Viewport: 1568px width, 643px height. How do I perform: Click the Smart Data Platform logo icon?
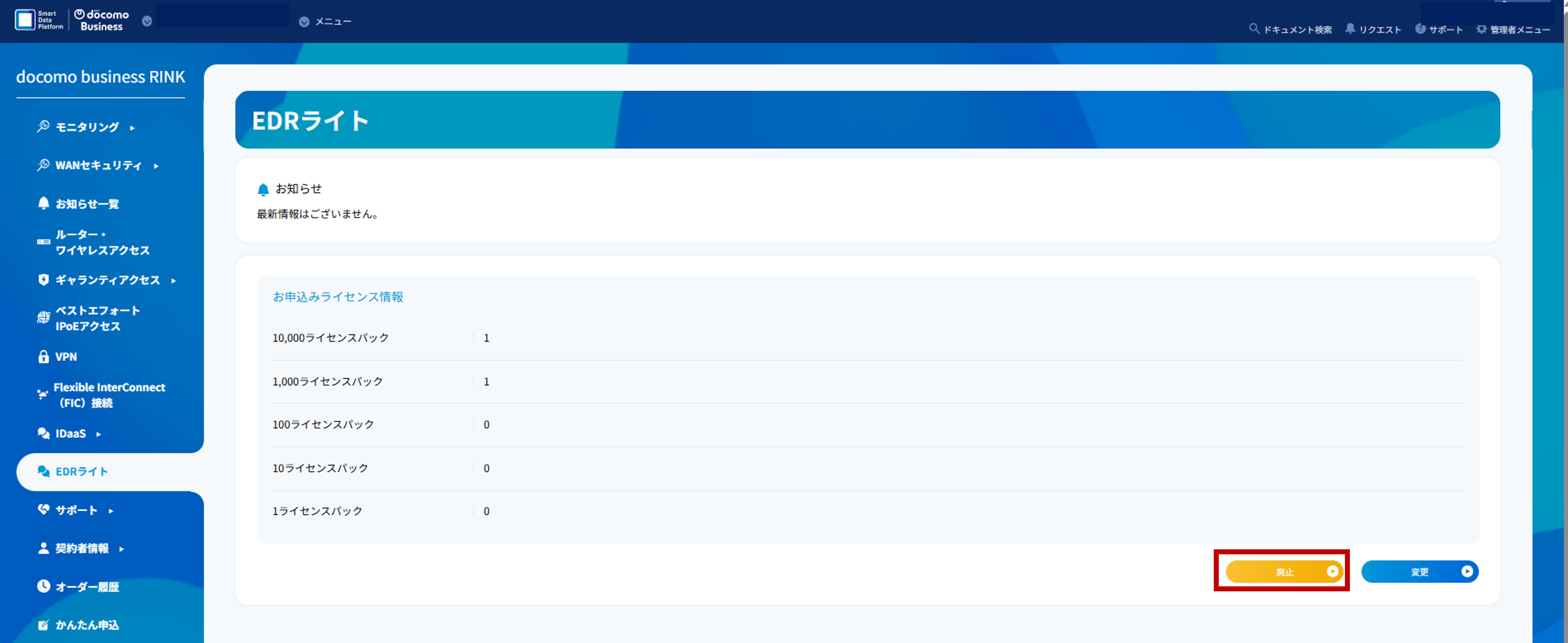pos(25,20)
